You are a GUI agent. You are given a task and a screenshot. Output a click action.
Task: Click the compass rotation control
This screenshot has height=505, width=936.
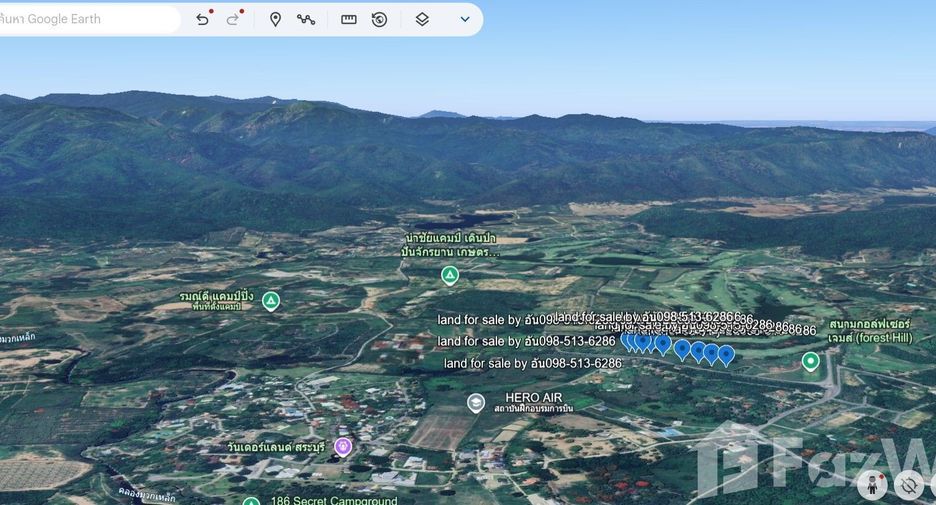[x=909, y=485]
